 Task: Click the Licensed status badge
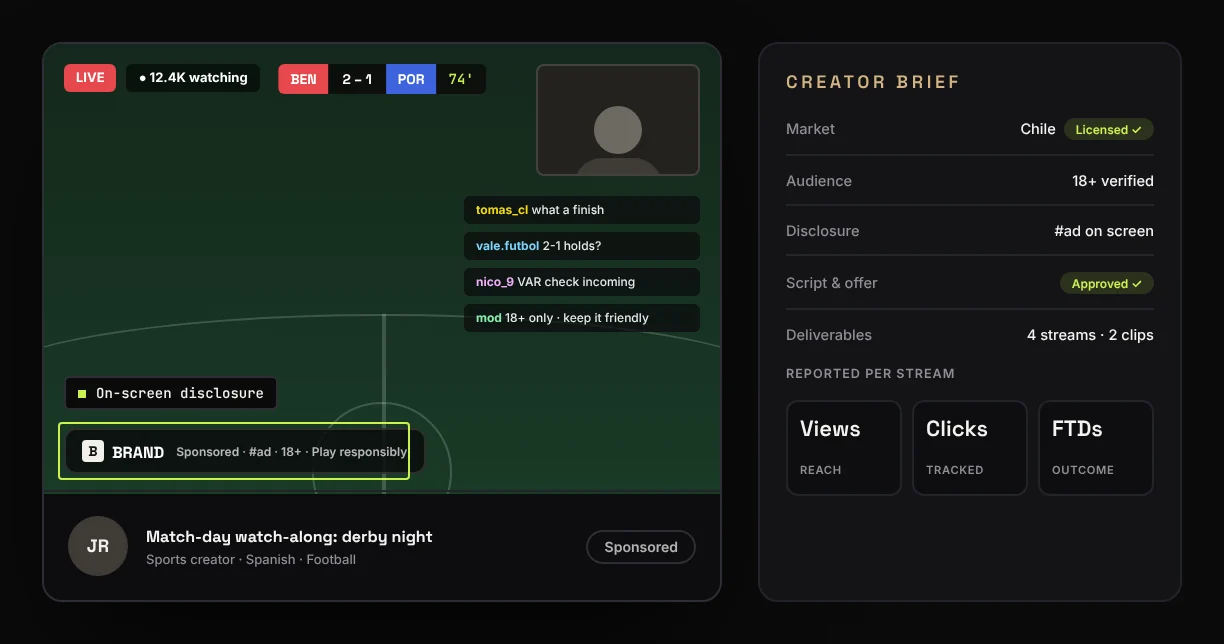1109,130
